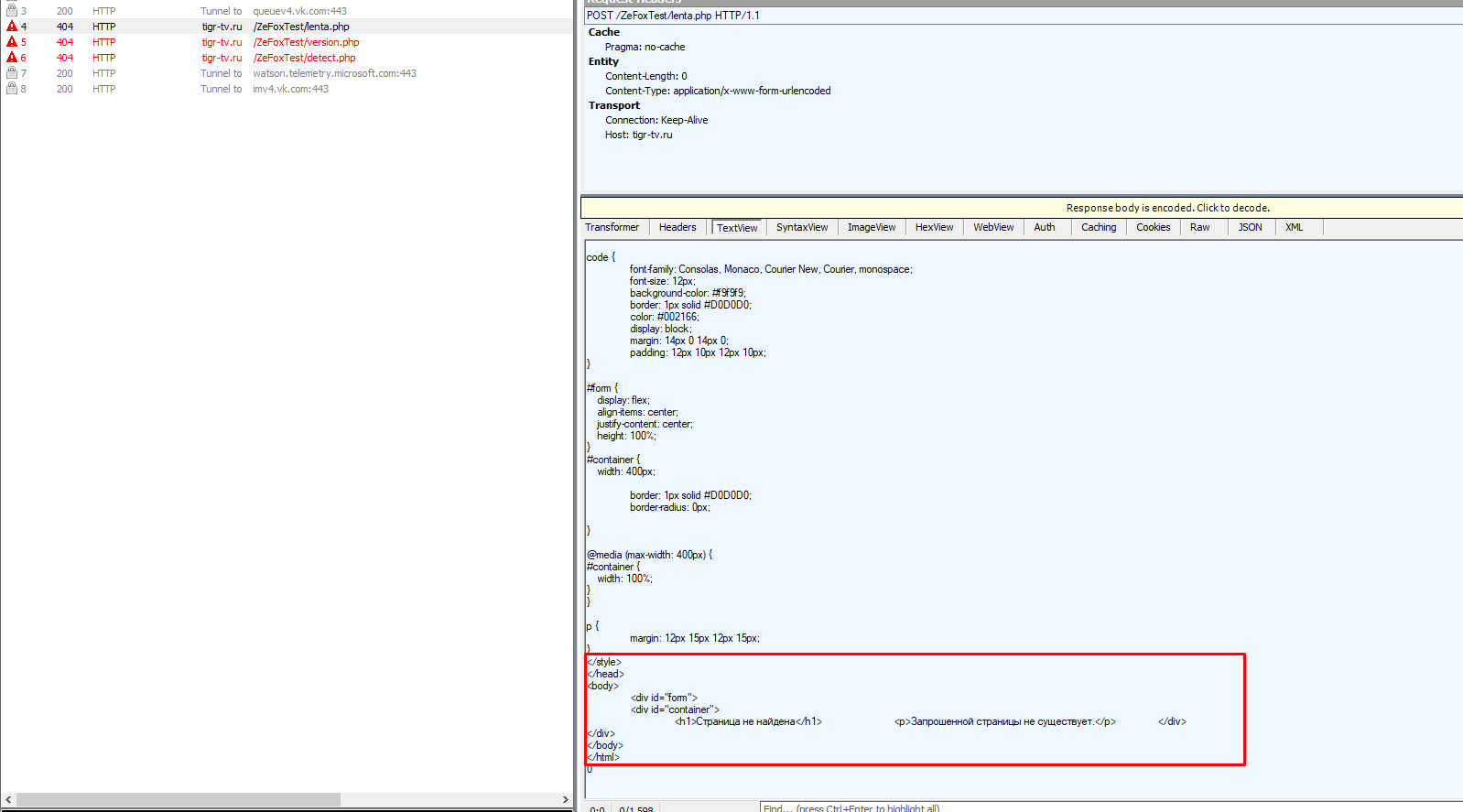Open the Transformer response tab
1463x812 pixels.
click(x=612, y=227)
